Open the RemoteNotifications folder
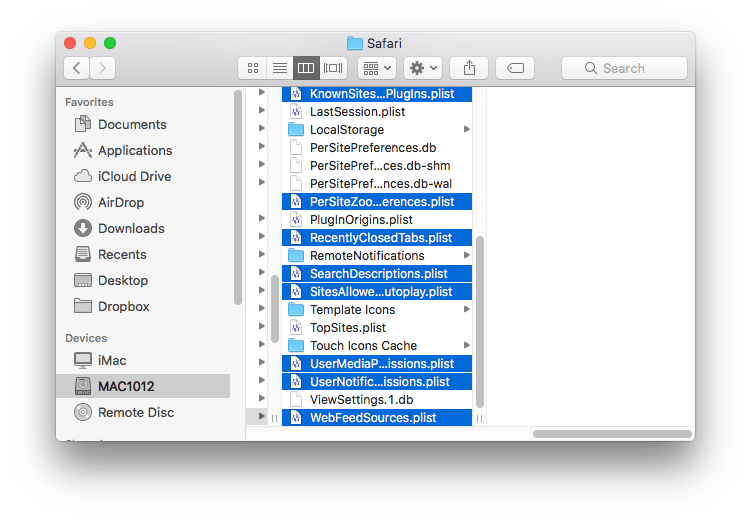The width and height of the screenshot is (751, 521). click(377, 256)
